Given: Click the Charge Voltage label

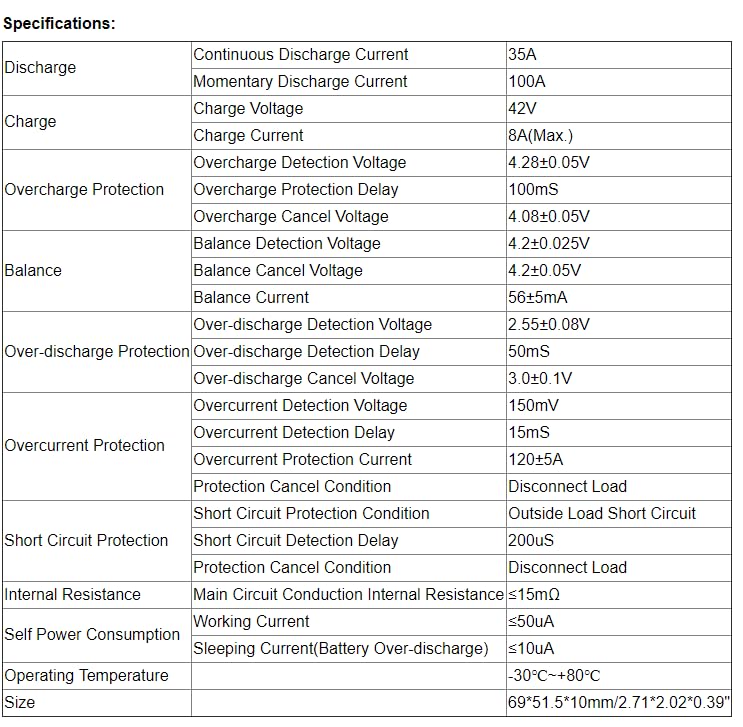Looking at the screenshot, I should click(248, 109).
